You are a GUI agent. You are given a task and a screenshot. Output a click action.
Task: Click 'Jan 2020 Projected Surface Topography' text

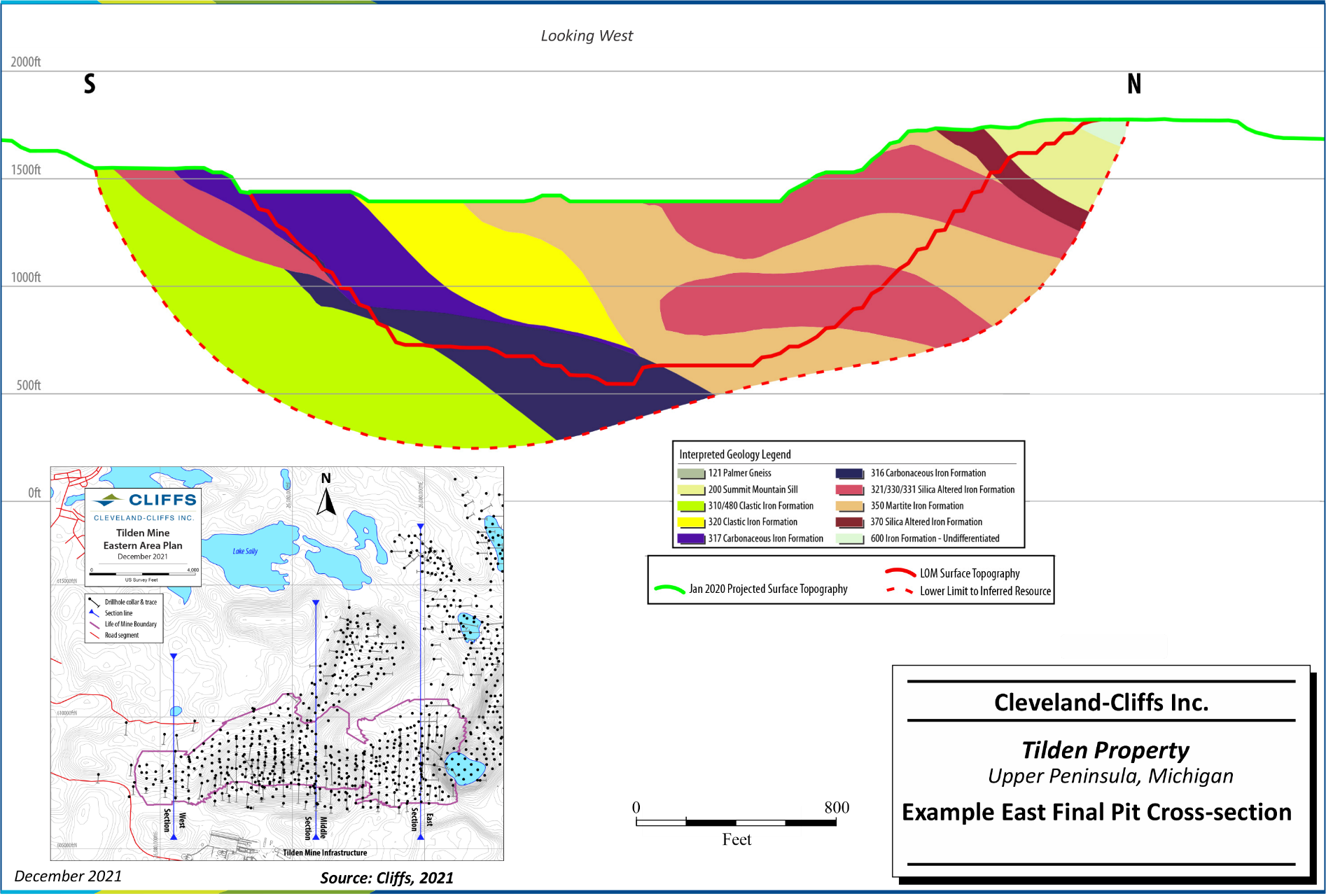click(x=768, y=589)
